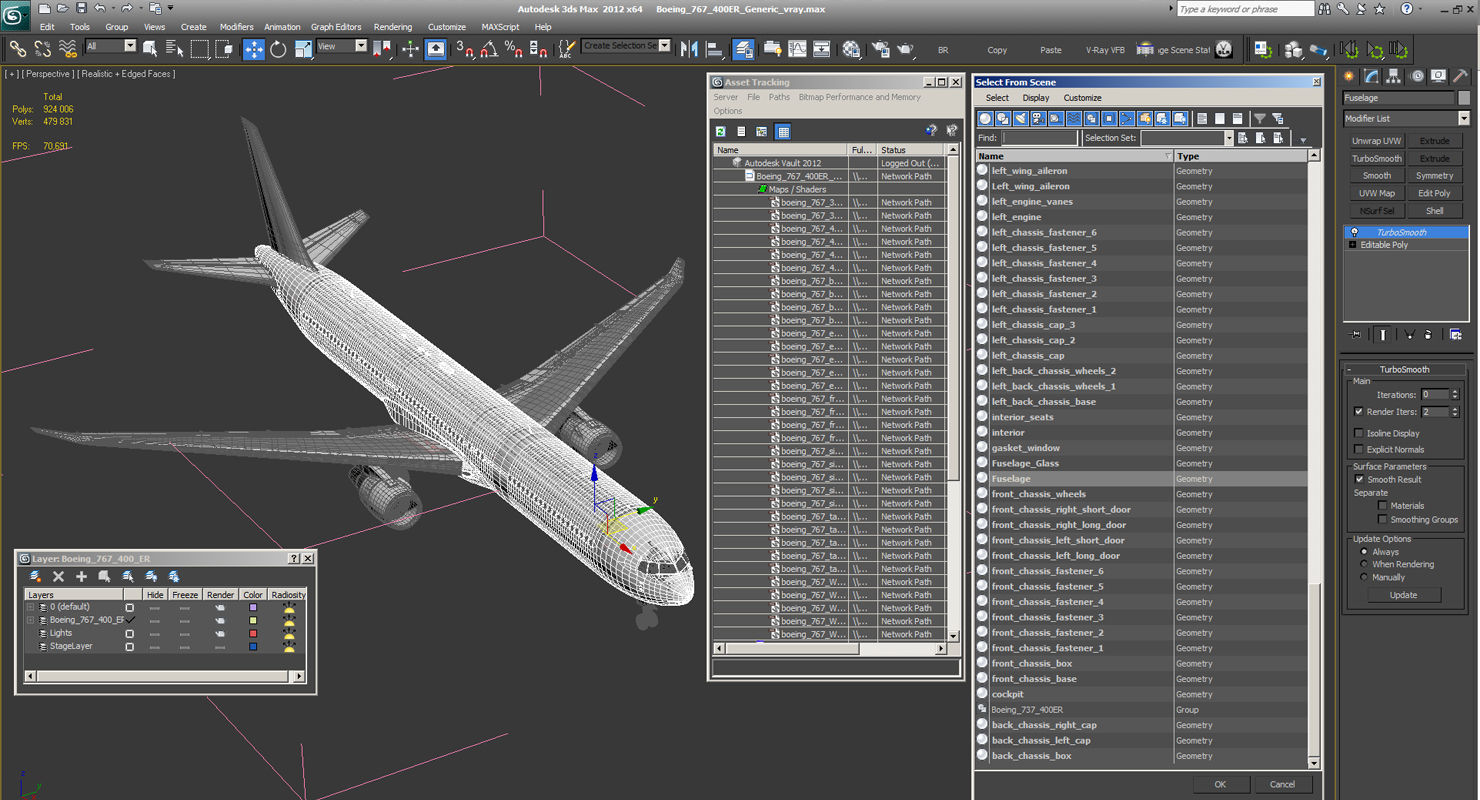Screen dimensions: 1480x800
Task: Toggle Display Cameras filter in Select From Scene
Action: [1038, 119]
